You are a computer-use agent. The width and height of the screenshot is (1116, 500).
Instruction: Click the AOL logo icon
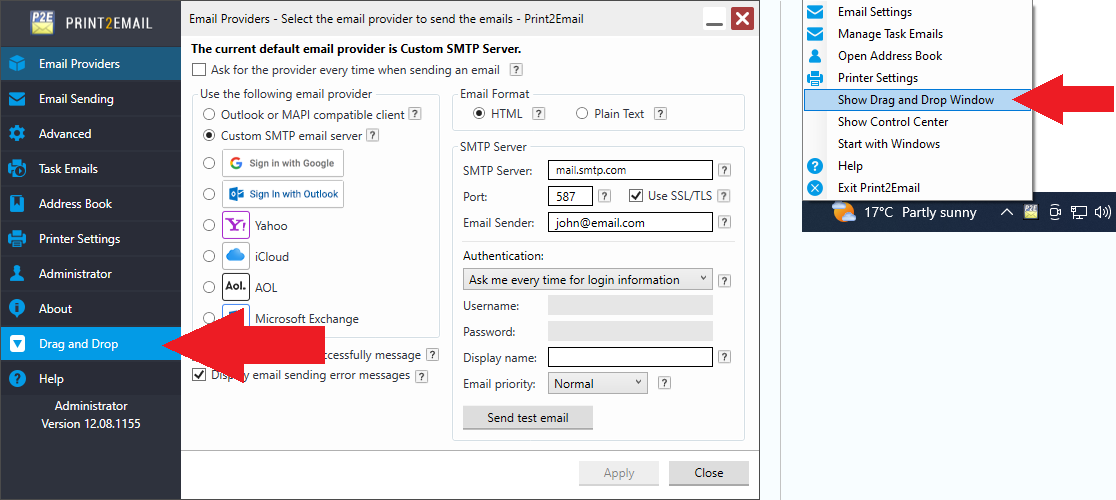[236, 287]
